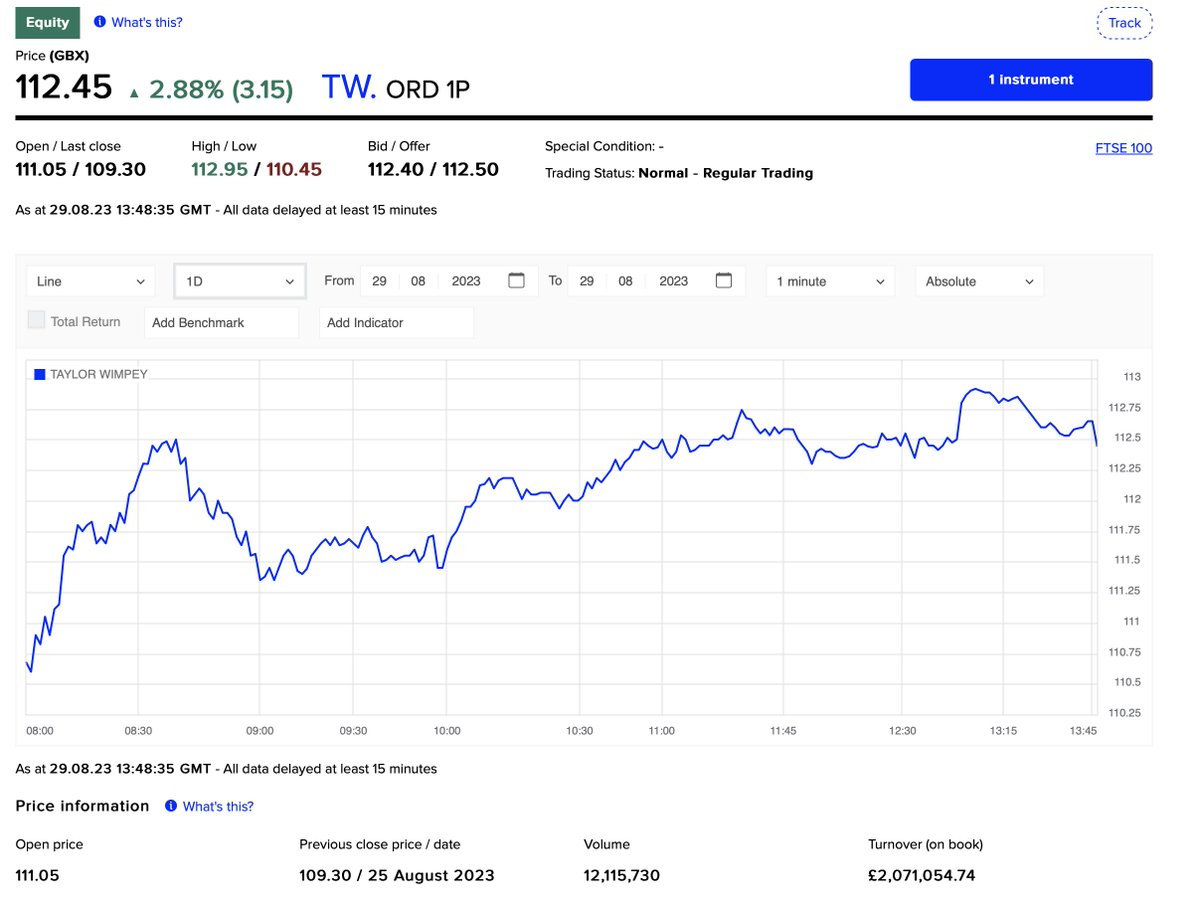Click the TAYLOR WIMPEY chart legend label

tap(99, 374)
